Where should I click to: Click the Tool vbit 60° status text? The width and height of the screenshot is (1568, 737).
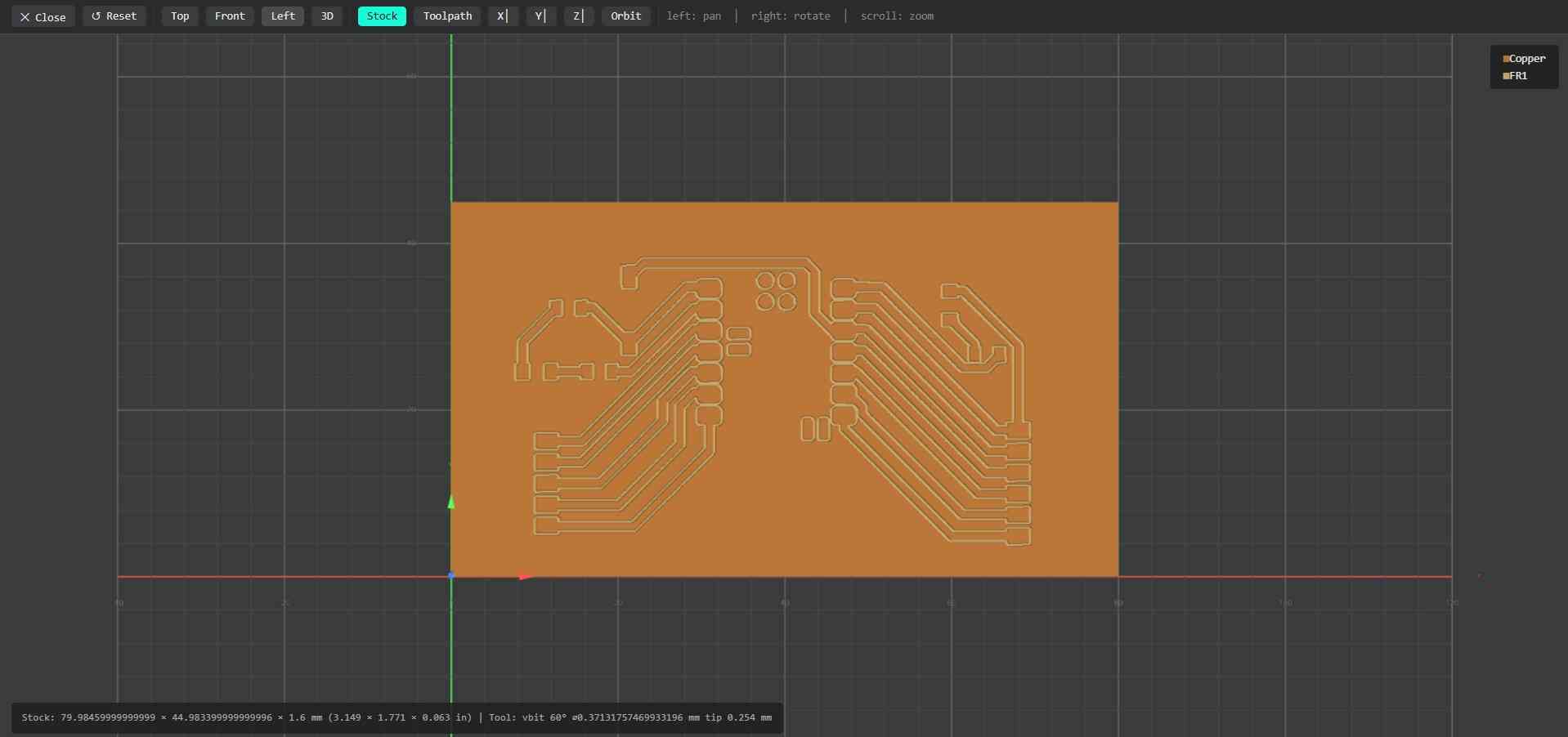pos(630,717)
